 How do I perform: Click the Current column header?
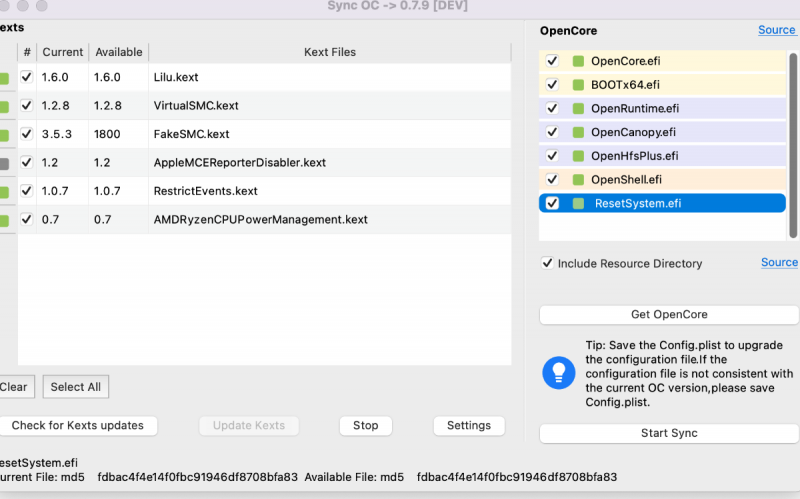(x=63, y=52)
